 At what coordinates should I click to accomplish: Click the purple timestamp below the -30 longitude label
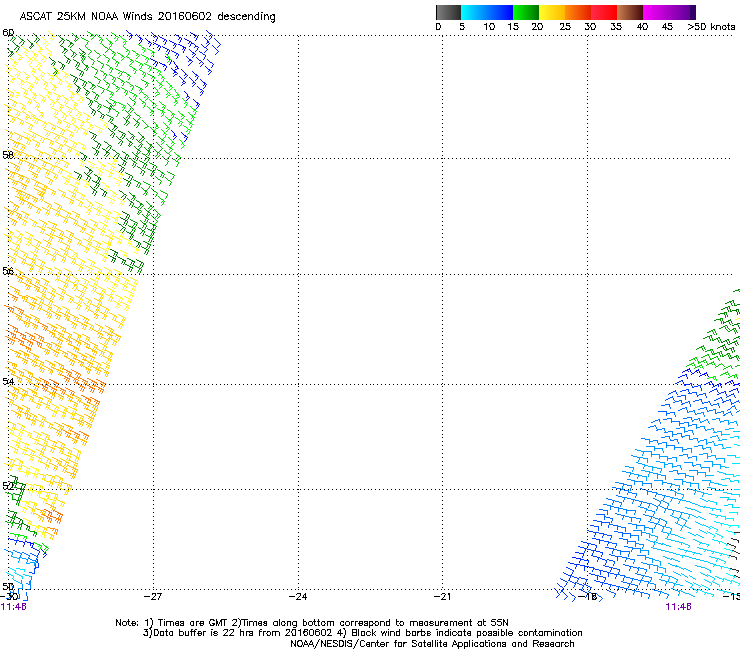coord(14,607)
